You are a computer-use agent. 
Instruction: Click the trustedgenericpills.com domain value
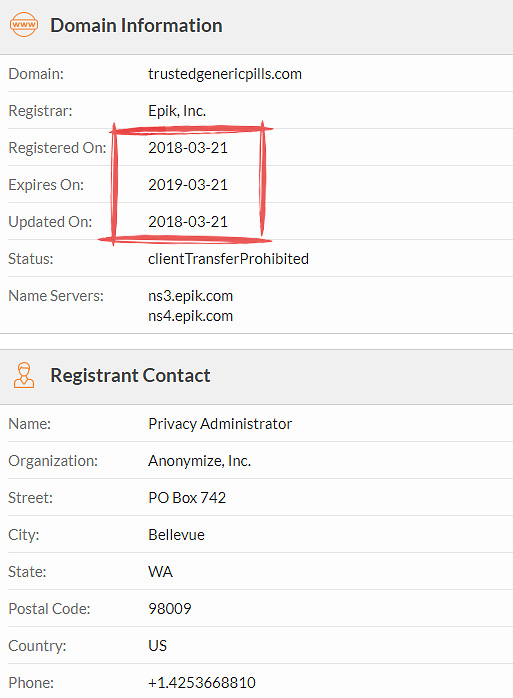(x=225, y=74)
